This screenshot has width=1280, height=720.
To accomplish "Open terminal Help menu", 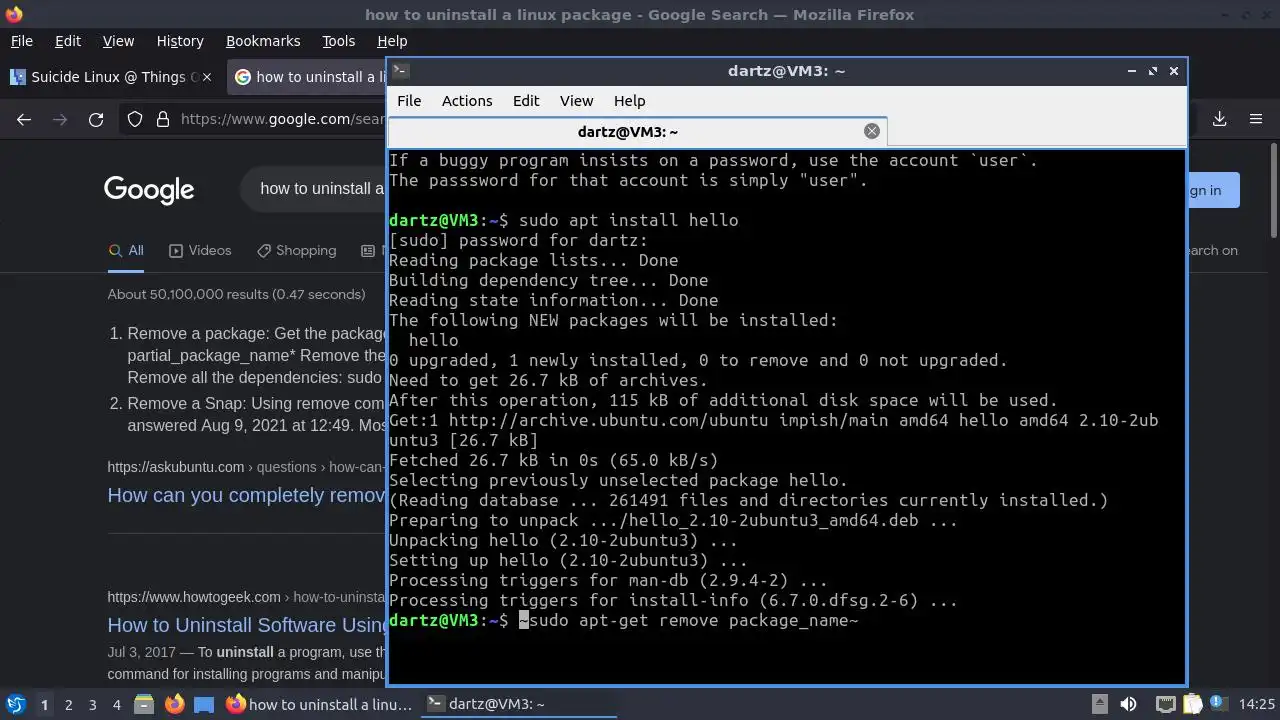I will (x=629, y=100).
